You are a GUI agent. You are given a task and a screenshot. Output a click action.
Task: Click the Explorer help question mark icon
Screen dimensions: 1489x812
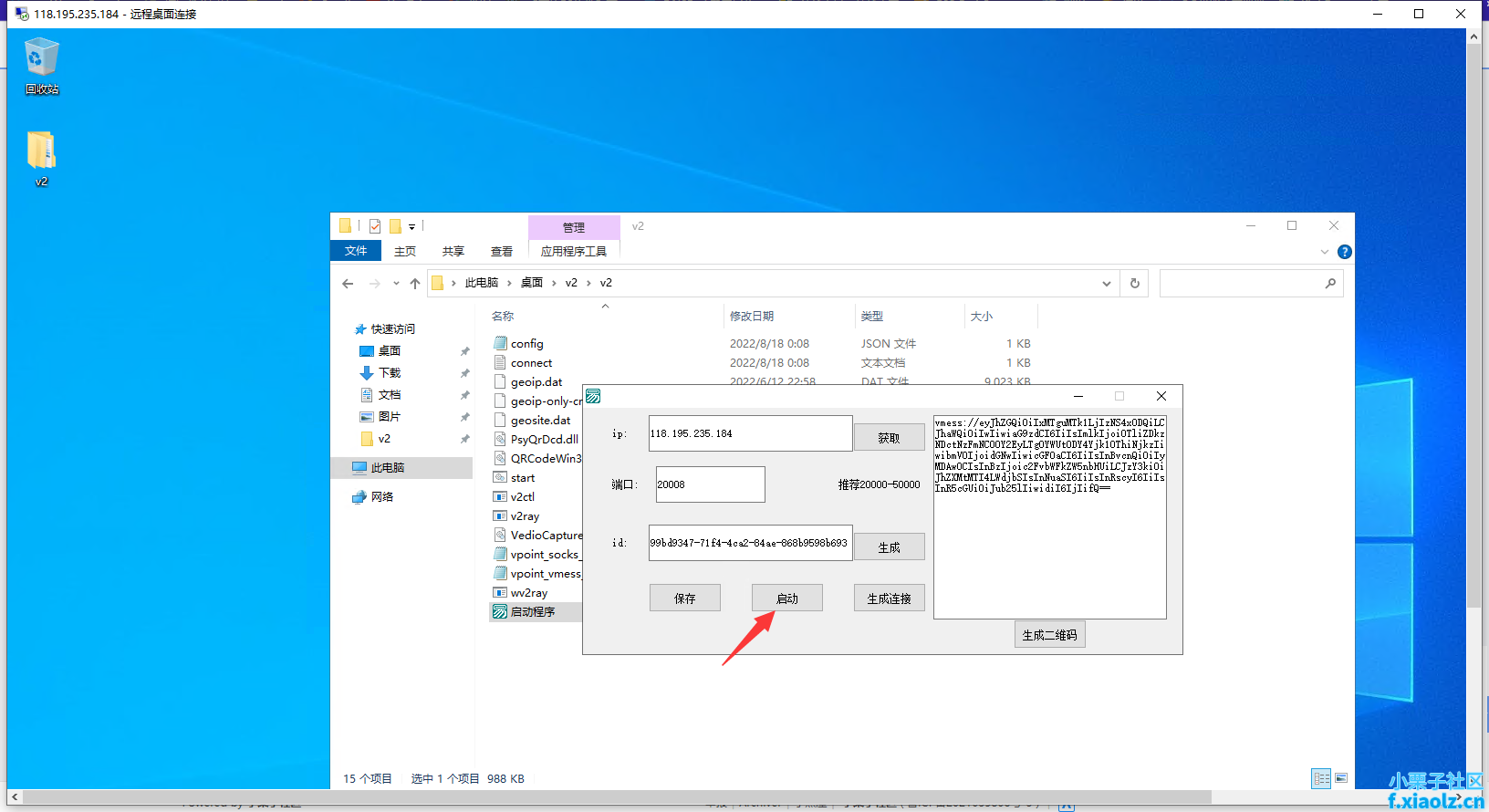click(x=1344, y=252)
